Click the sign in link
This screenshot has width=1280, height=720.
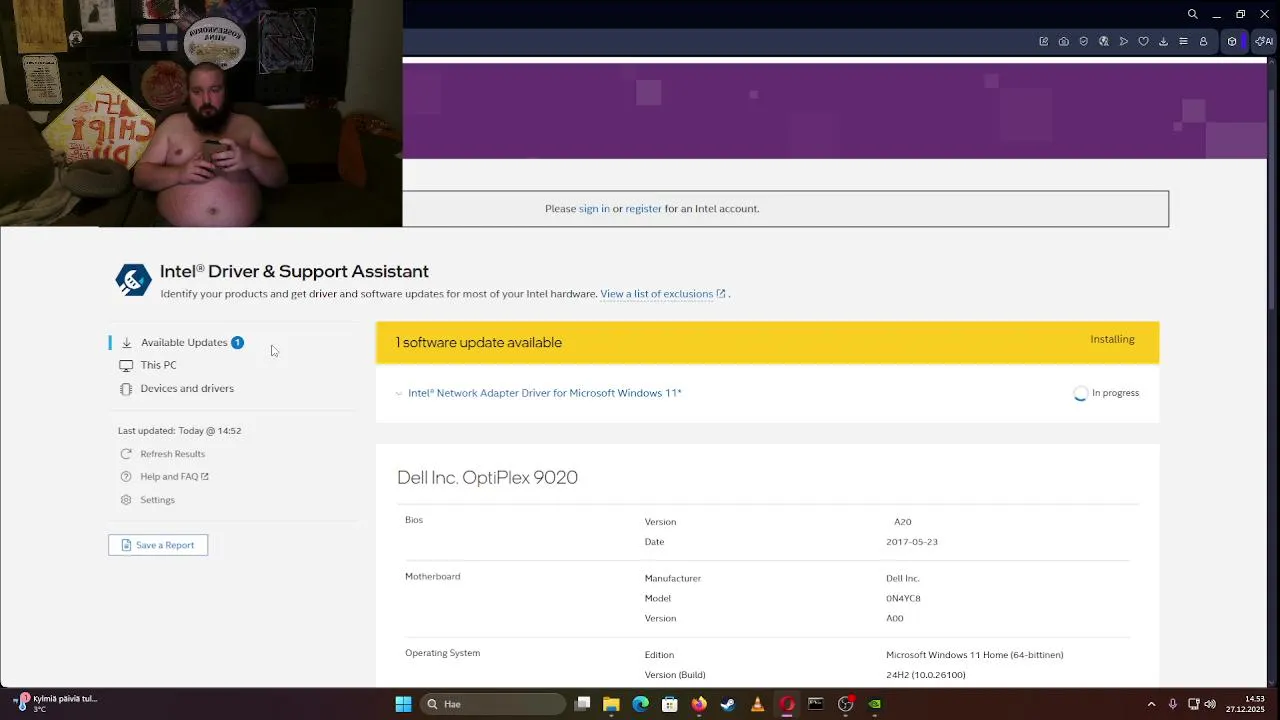point(594,209)
